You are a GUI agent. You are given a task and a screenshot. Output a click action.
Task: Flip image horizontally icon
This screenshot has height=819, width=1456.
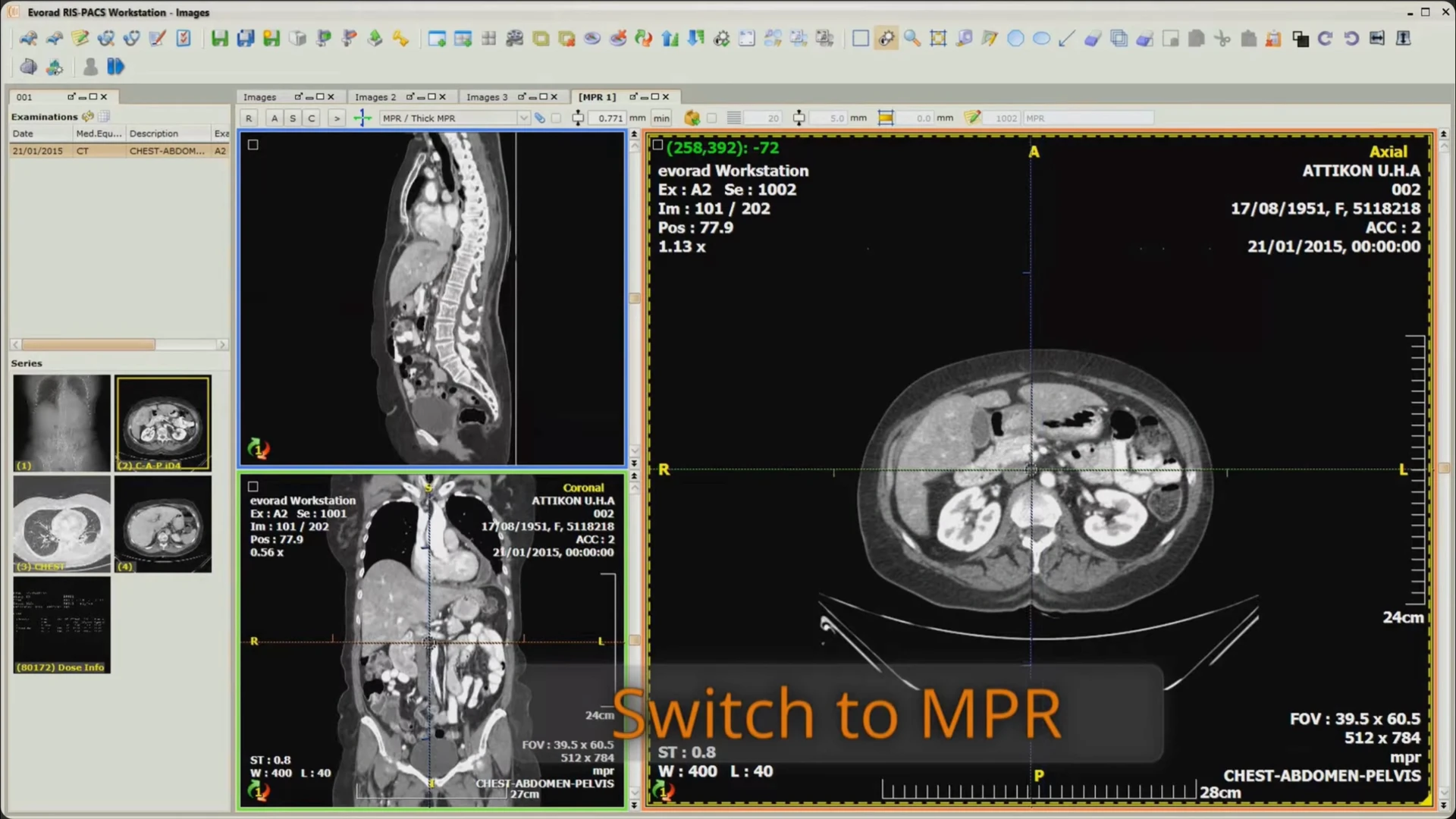[1377, 39]
